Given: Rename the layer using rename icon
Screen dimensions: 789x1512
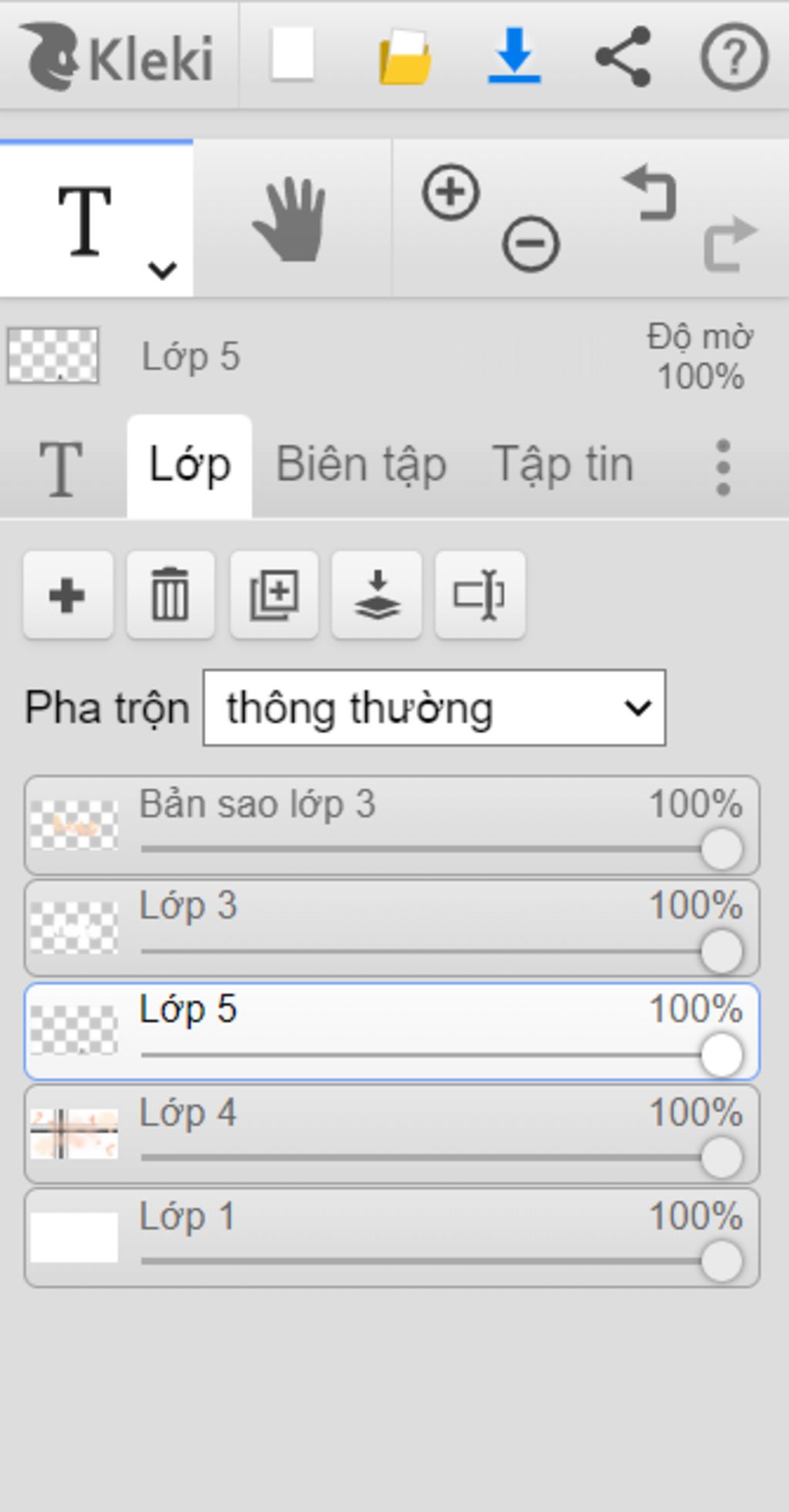Looking at the screenshot, I should pos(480,595).
